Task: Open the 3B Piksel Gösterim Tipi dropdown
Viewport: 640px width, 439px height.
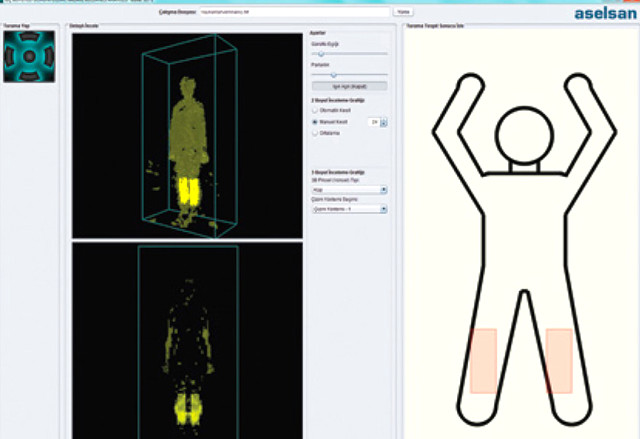Action: click(x=350, y=188)
